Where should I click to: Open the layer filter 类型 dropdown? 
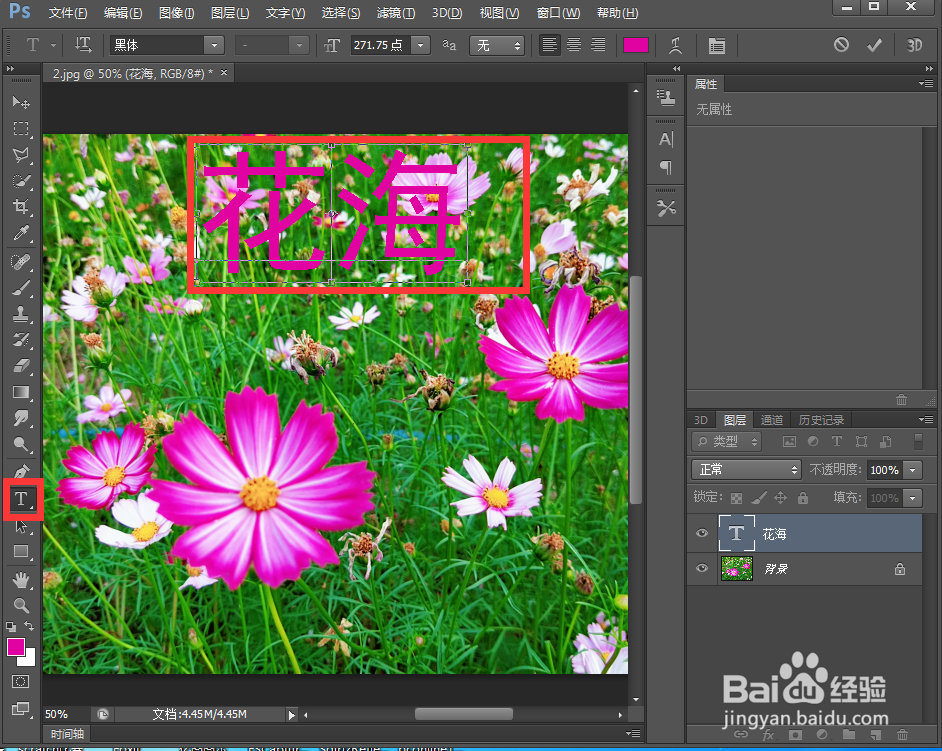point(726,442)
